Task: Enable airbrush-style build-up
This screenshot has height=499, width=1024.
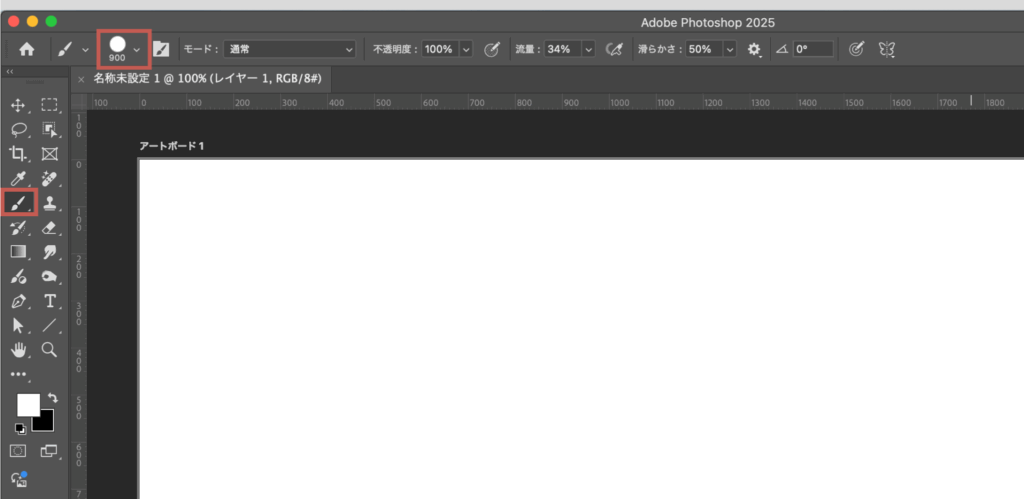Action: click(613, 49)
